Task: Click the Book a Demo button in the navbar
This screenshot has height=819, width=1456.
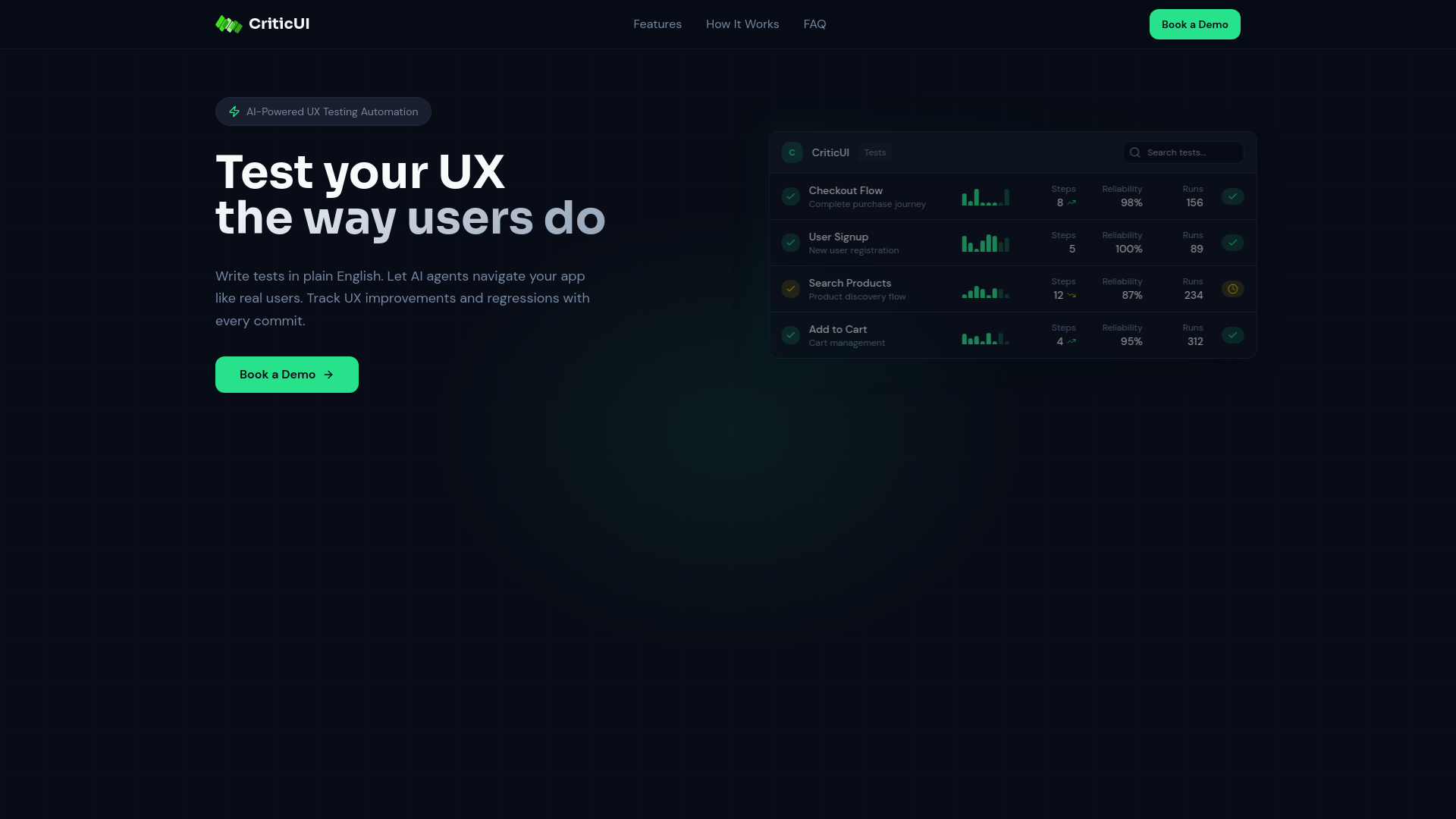Action: click(x=1194, y=24)
